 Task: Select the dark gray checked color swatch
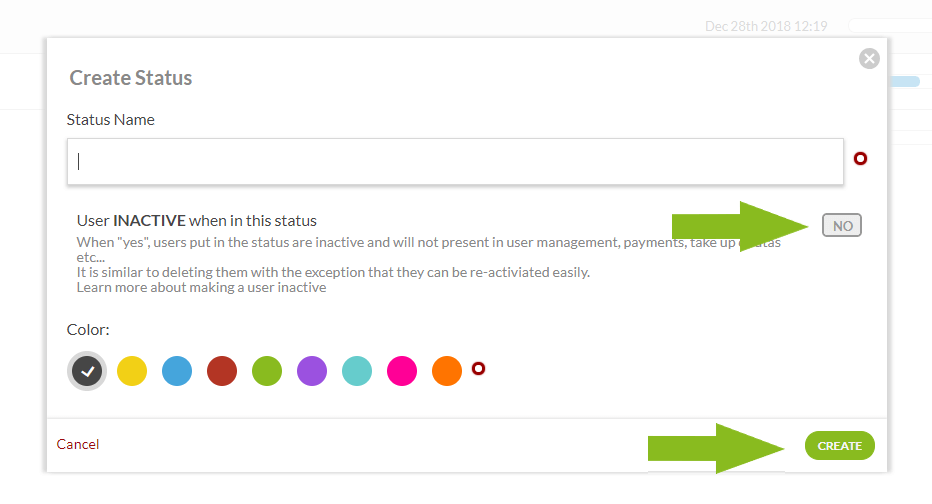[87, 371]
